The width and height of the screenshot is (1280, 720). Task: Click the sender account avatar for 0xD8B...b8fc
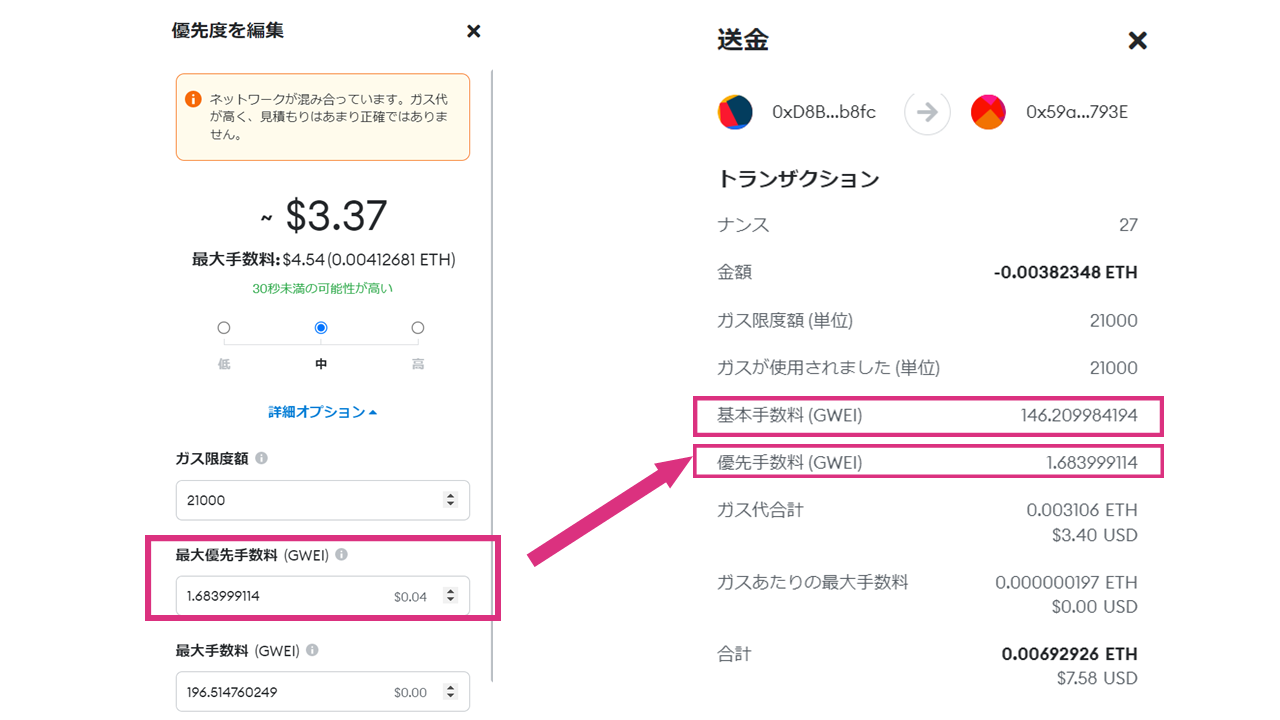(x=737, y=112)
